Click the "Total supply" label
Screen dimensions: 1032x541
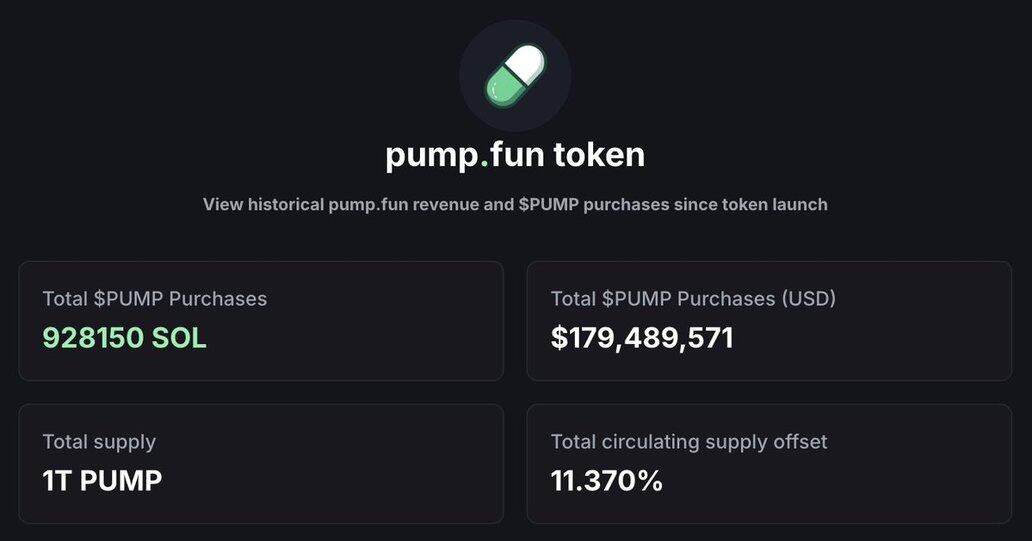pos(99,441)
